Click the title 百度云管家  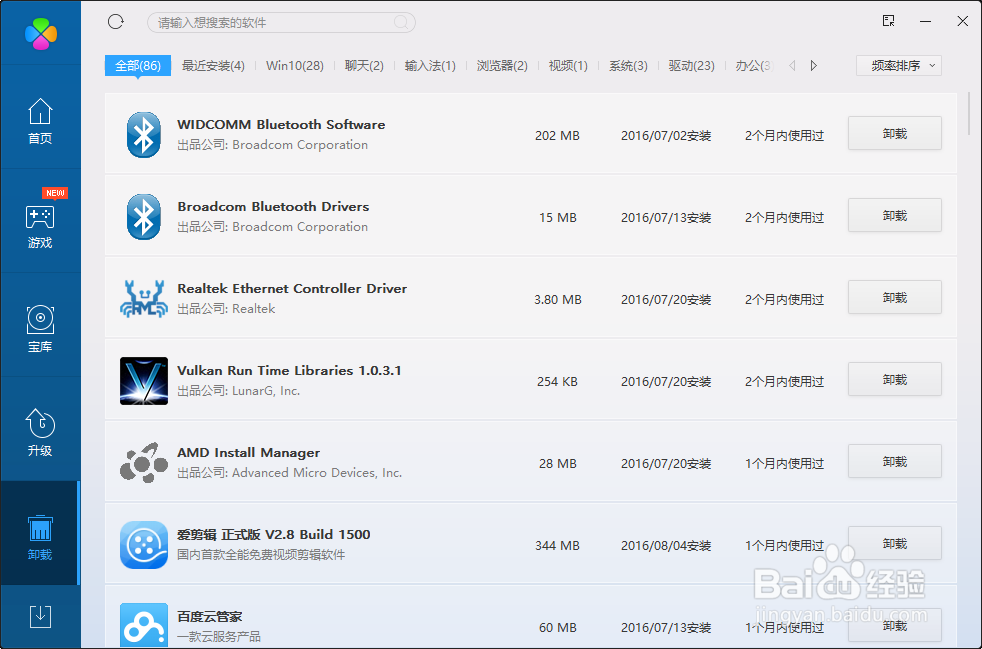pyautogui.click(x=209, y=616)
